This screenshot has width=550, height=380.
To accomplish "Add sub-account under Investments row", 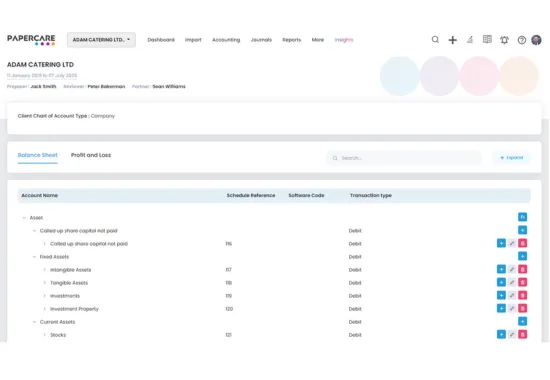I will point(501,295).
